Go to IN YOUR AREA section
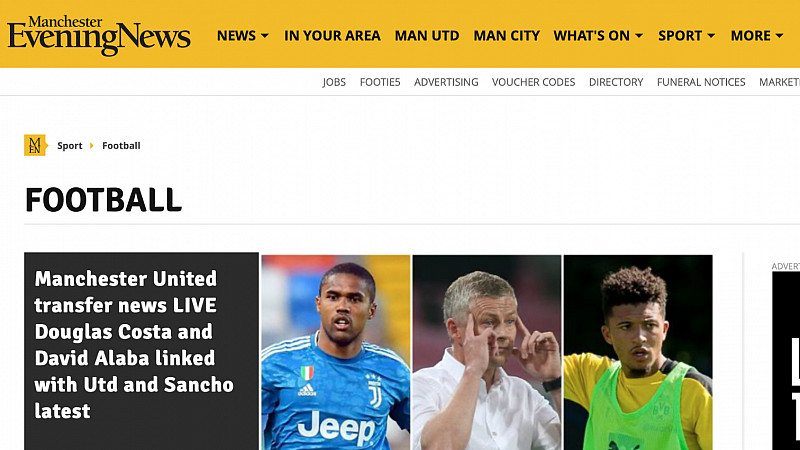The width and height of the screenshot is (800, 450). pos(332,36)
